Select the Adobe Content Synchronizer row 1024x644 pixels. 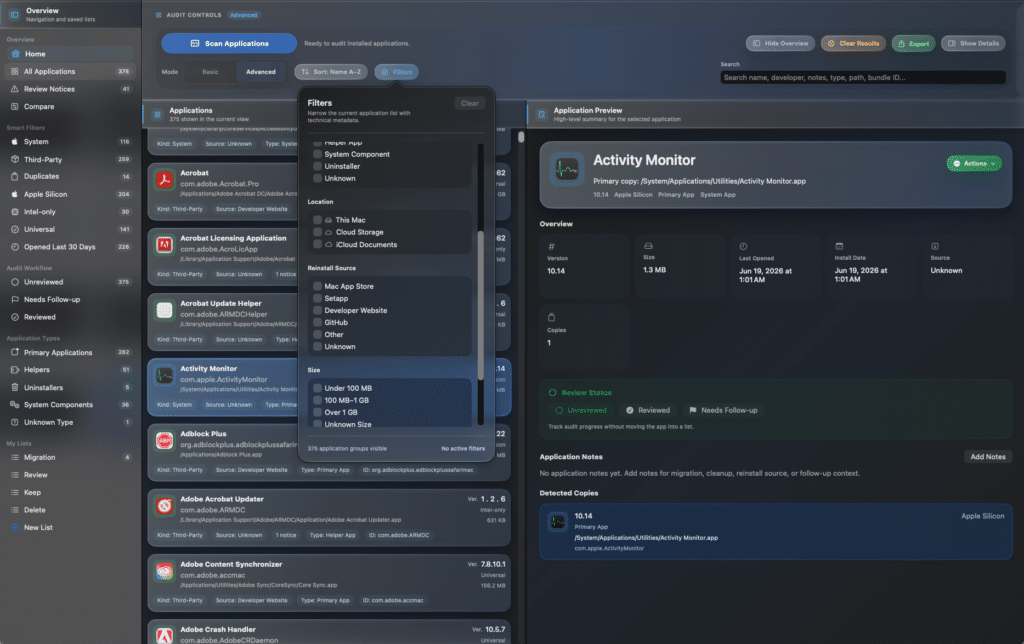329,581
